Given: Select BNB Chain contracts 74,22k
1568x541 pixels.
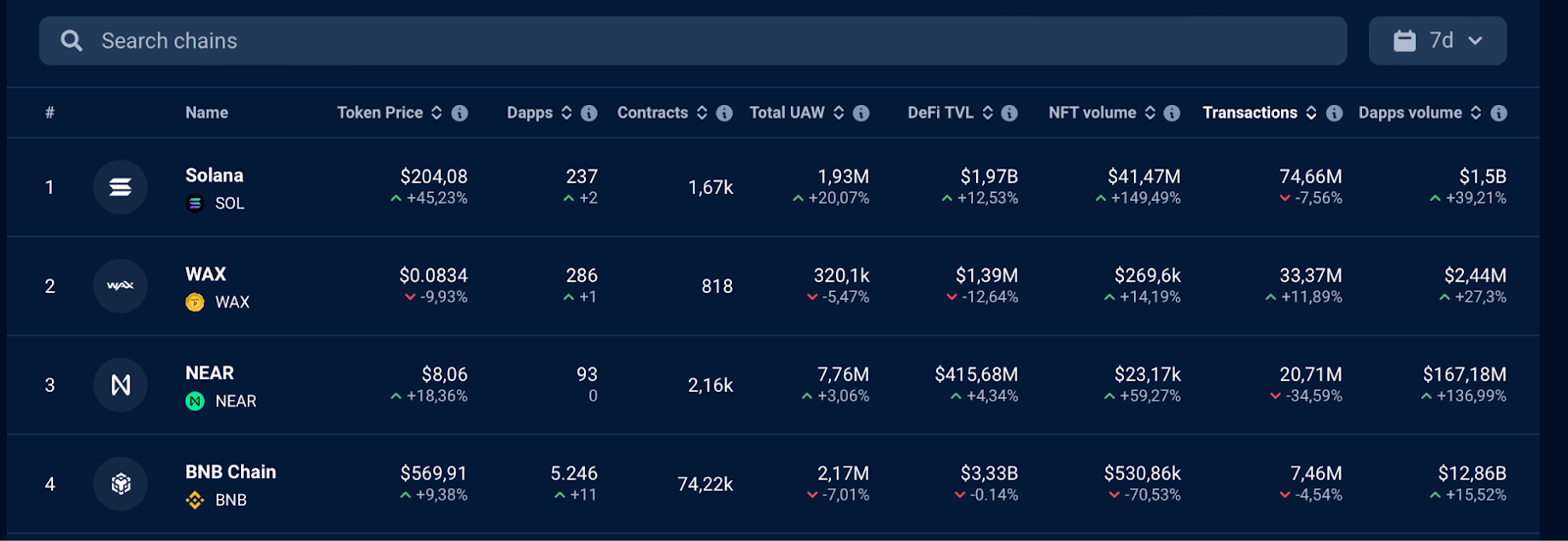Looking at the screenshot, I should pyautogui.click(x=706, y=484).
